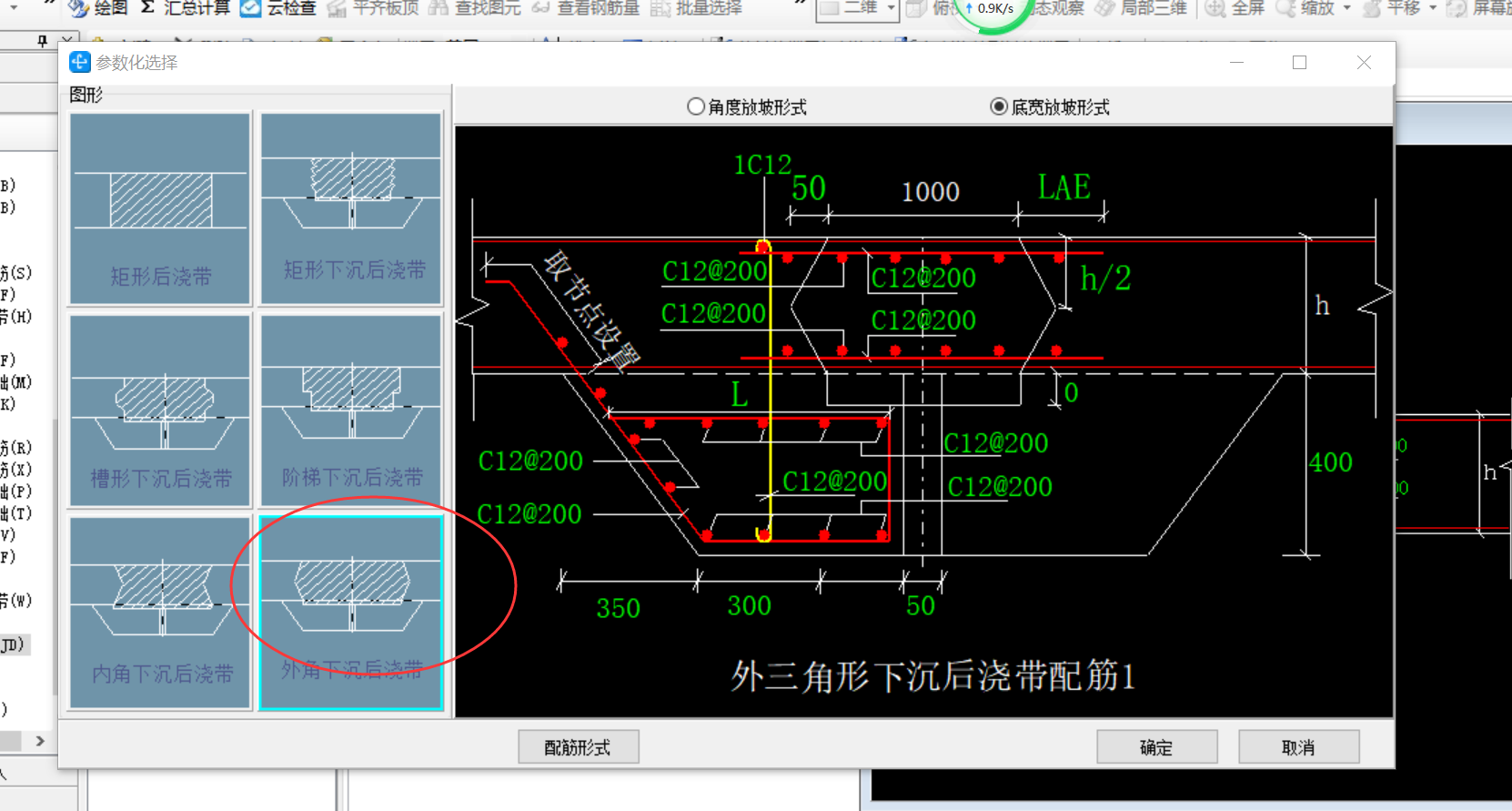Click the 取节点设置 diagonal label
Viewport: 1512px width, 811px height.
(592, 309)
